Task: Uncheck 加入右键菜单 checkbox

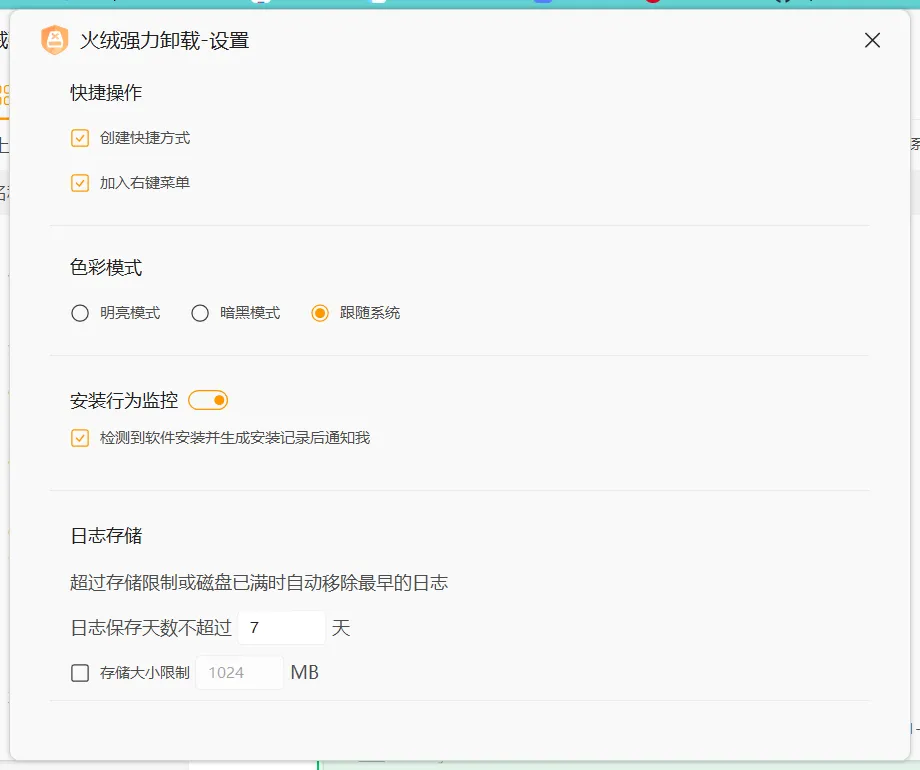Action: click(80, 183)
